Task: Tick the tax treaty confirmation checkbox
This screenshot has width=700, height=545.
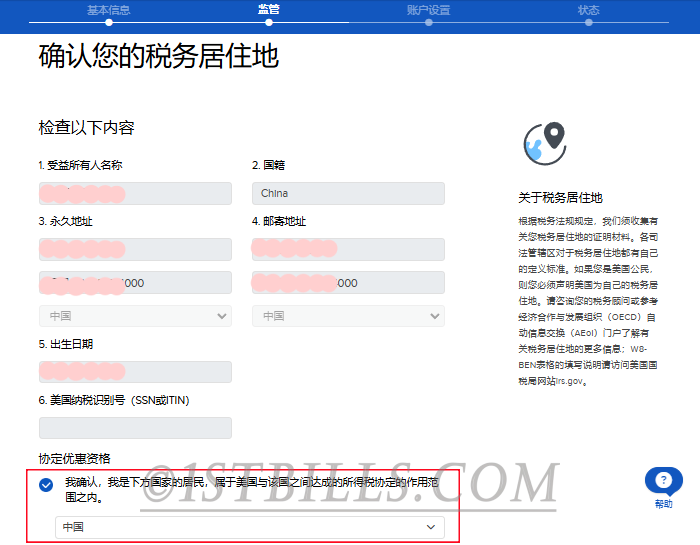Action: point(46,485)
